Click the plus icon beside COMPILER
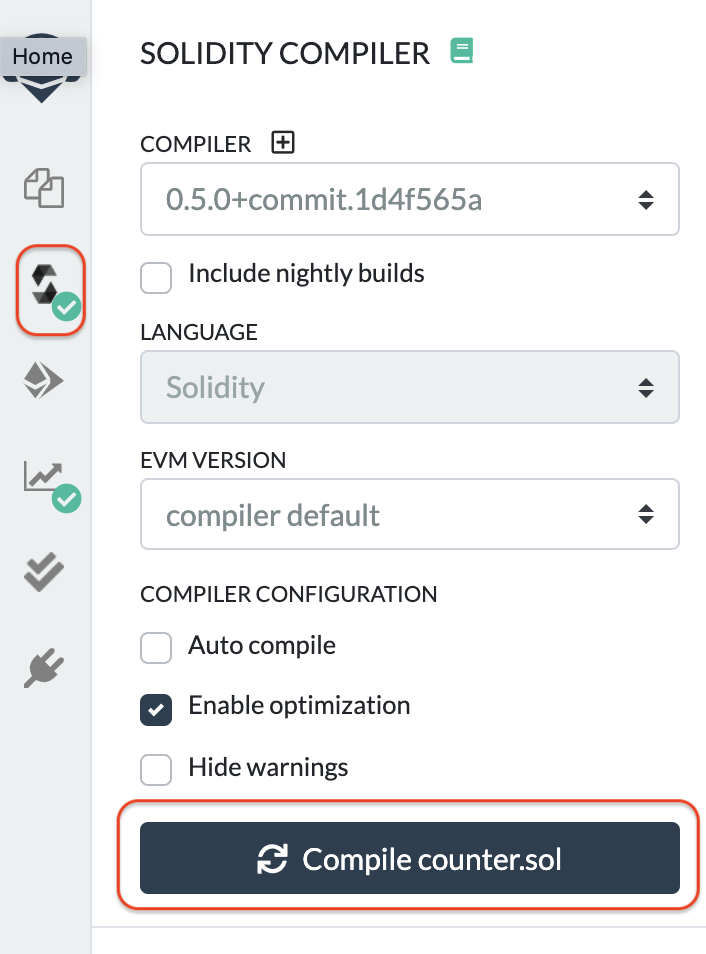The image size is (706, 954). [284, 143]
